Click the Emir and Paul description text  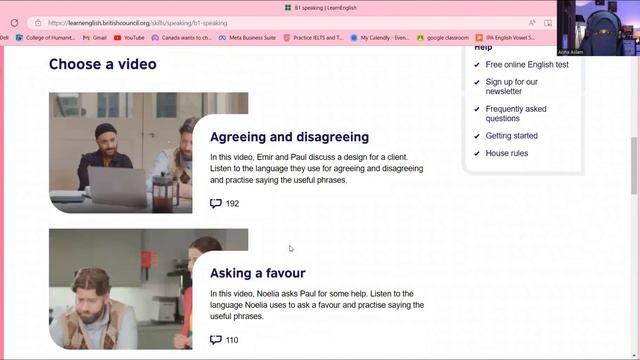[x=316, y=169]
